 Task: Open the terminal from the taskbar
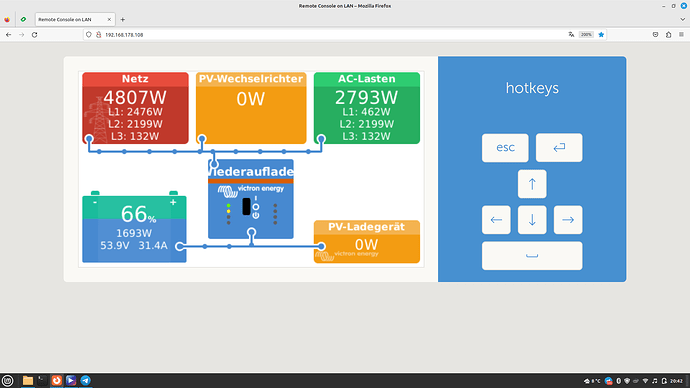click(x=42, y=381)
